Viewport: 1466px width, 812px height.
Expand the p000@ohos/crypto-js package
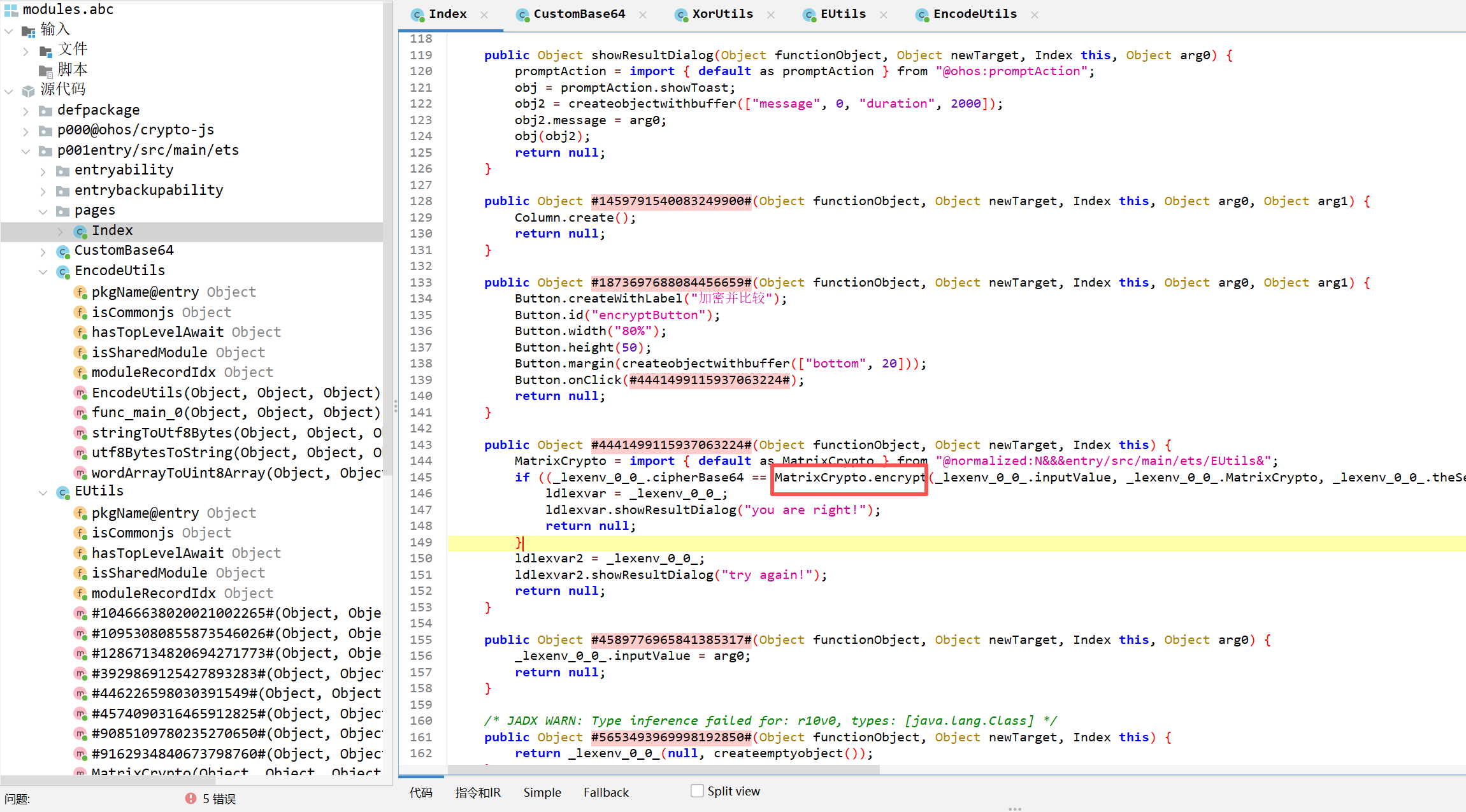[x=25, y=131]
